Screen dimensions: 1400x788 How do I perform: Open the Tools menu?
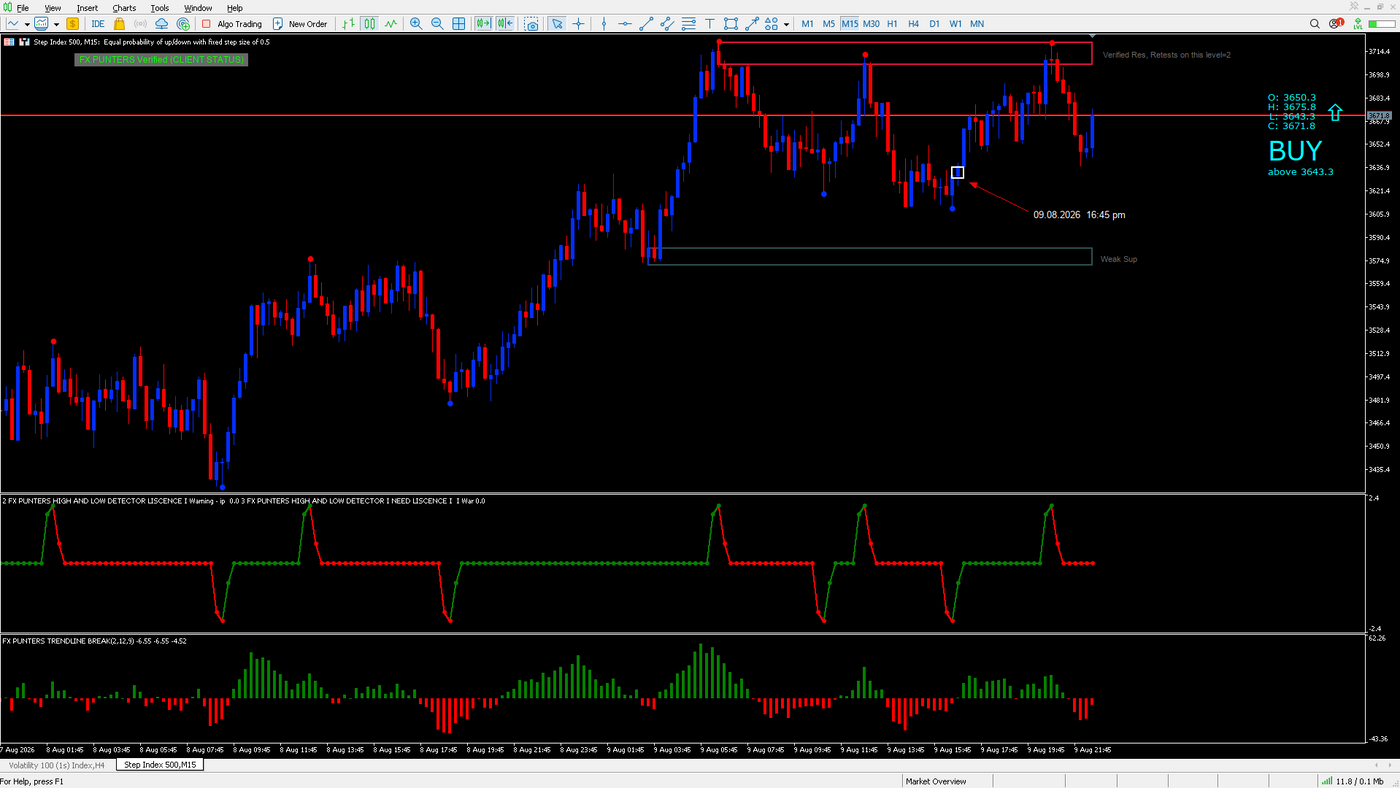click(x=160, y=8)
